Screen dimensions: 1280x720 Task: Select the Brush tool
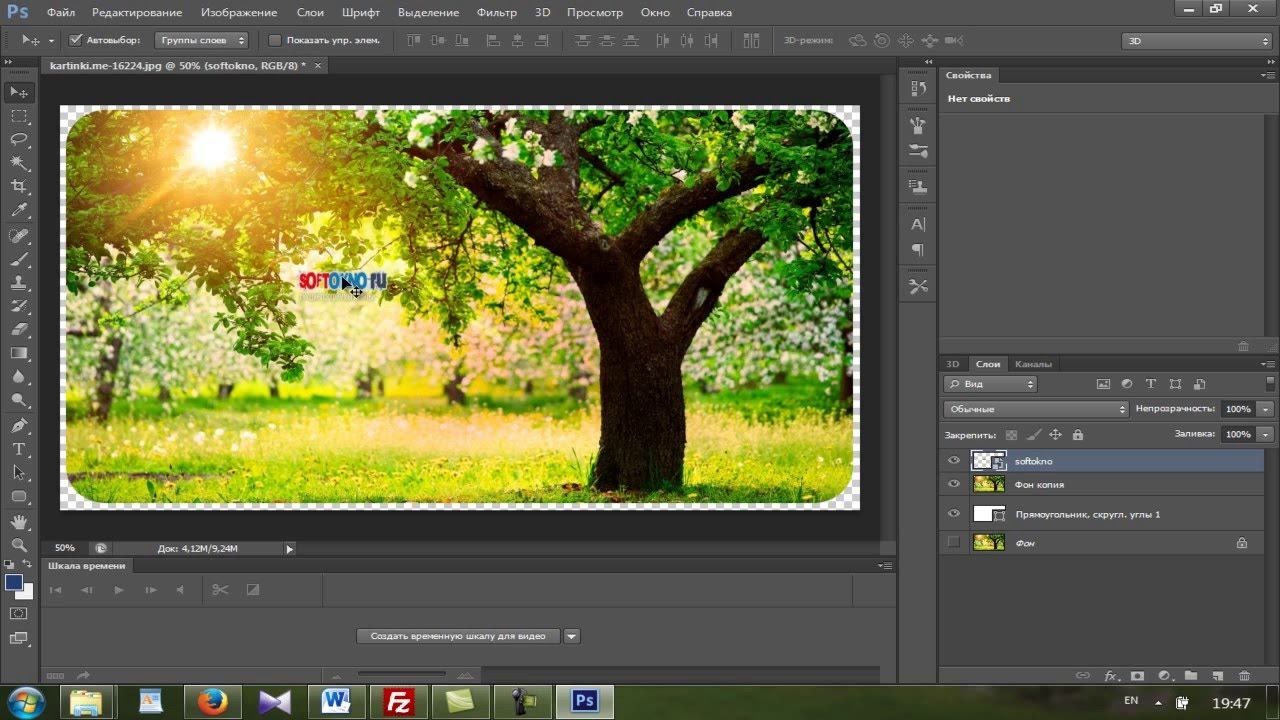19,259
